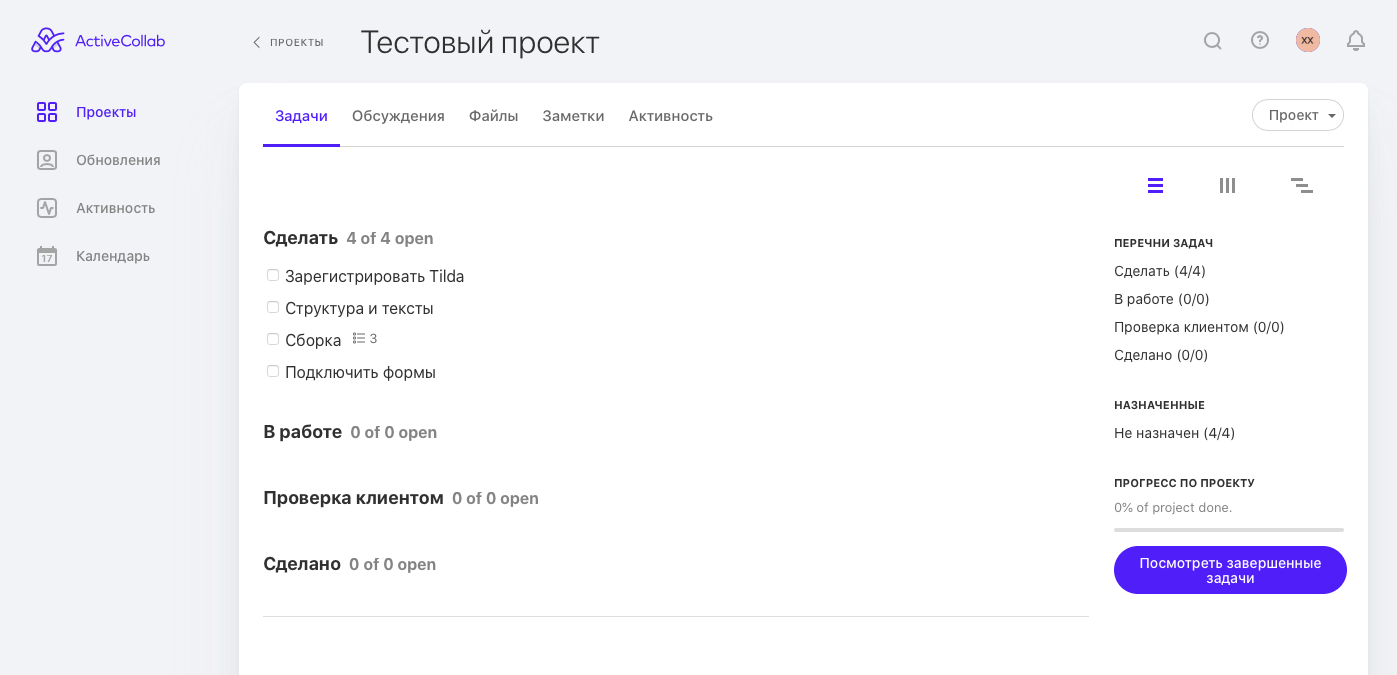Viewport: 1397px width, 675px height.
Task: Click the ActiveCollab logo
Action: tap(98, 41)
